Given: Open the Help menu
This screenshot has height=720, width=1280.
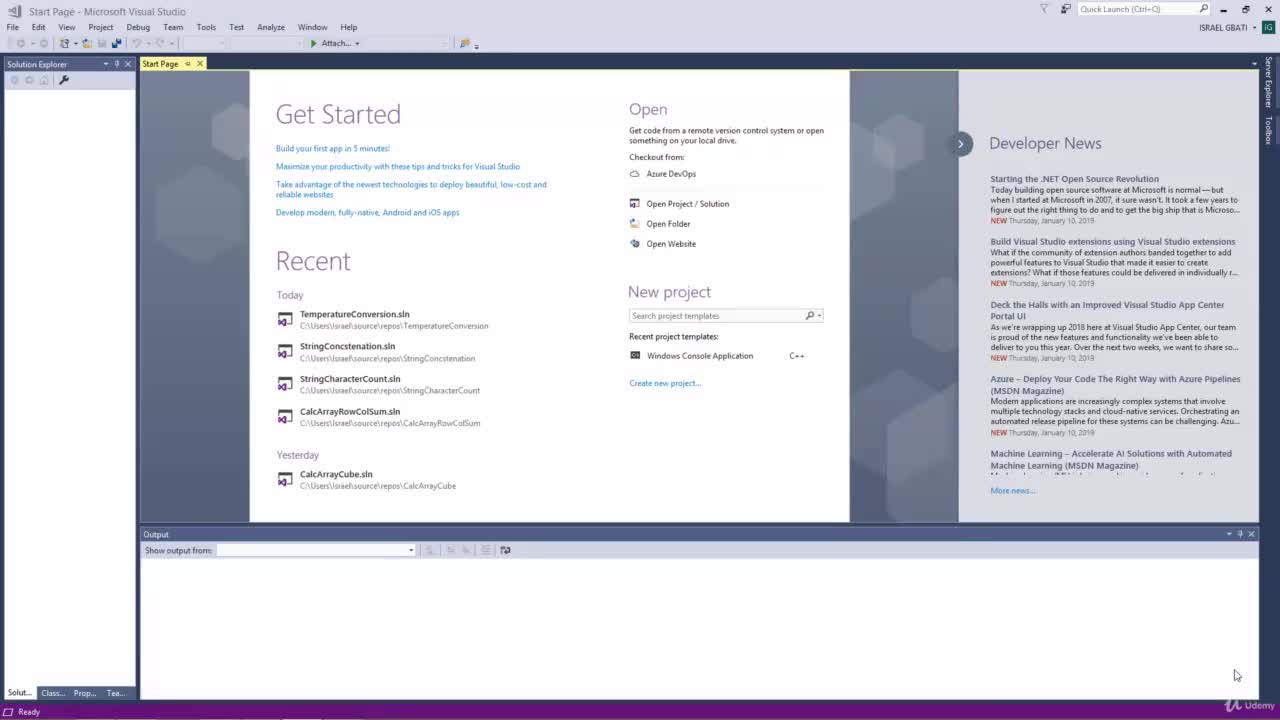Looking at the screenshot, I should tap(348, 27).
